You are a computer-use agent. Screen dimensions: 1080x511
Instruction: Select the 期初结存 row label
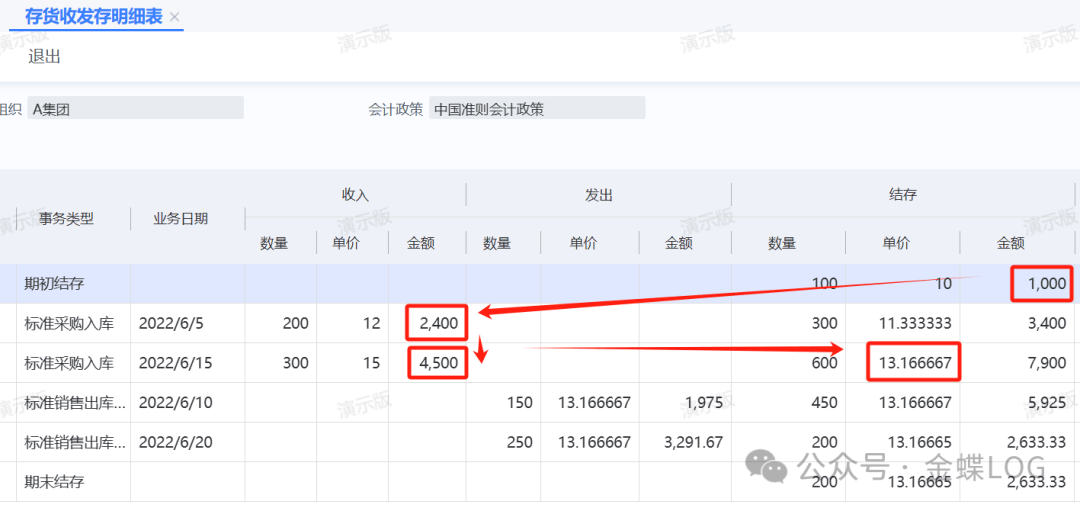tap(55, 284)
